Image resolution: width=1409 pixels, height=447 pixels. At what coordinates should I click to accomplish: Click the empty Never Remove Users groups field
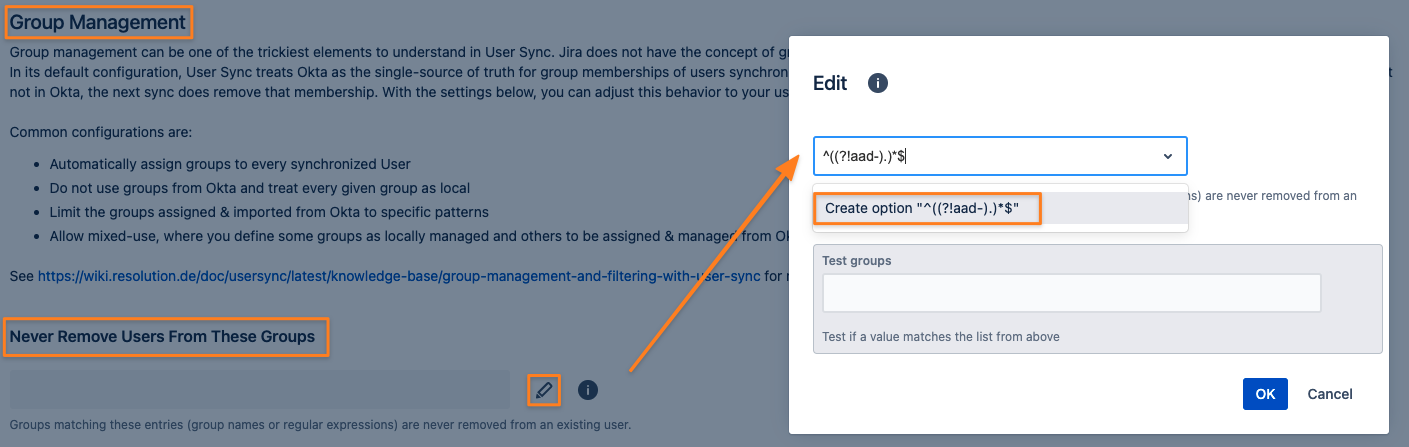pyautogui.click(x=260, y=390)
